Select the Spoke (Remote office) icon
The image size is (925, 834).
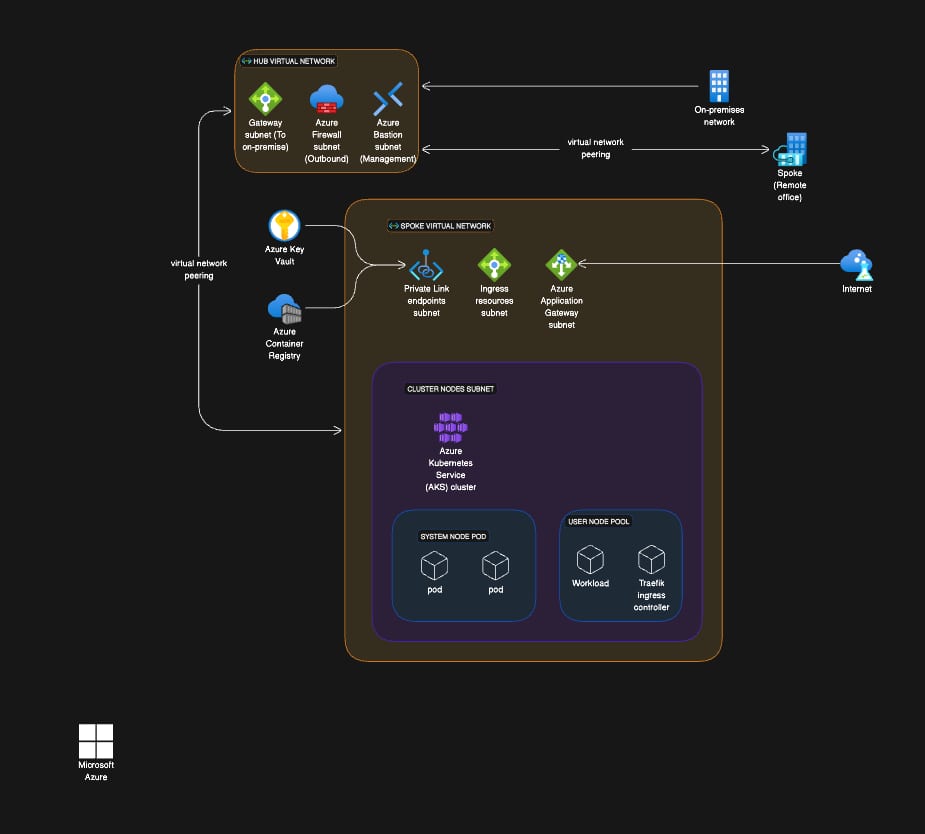pyautogui.click(x=790, y=149)
